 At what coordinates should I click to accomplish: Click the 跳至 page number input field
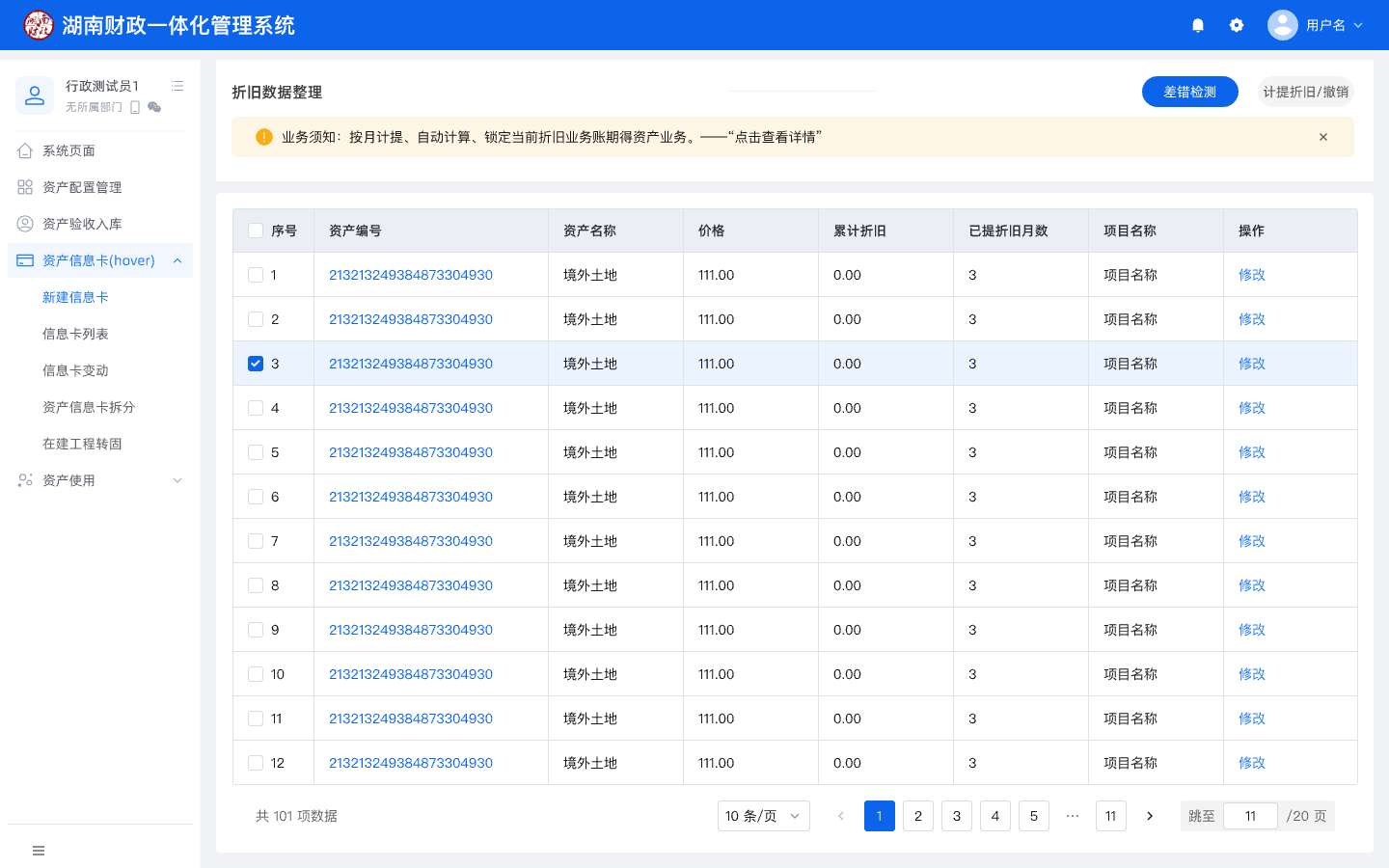click(x=1250, y=816)
